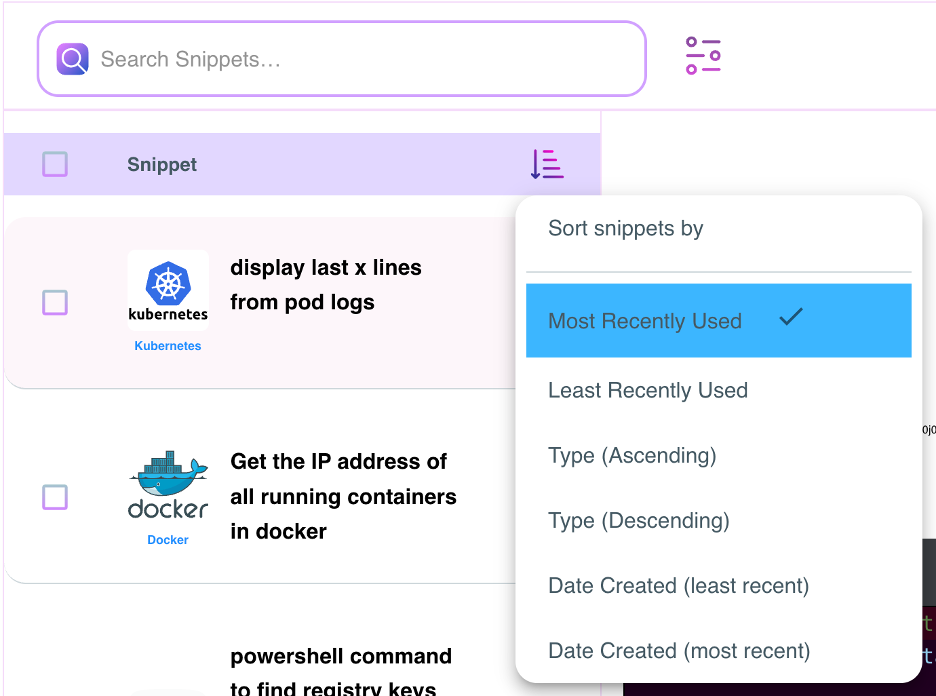Open the filter settings sliders icon
The width and height of the screenshot is (936, 696).
(703, 56)
